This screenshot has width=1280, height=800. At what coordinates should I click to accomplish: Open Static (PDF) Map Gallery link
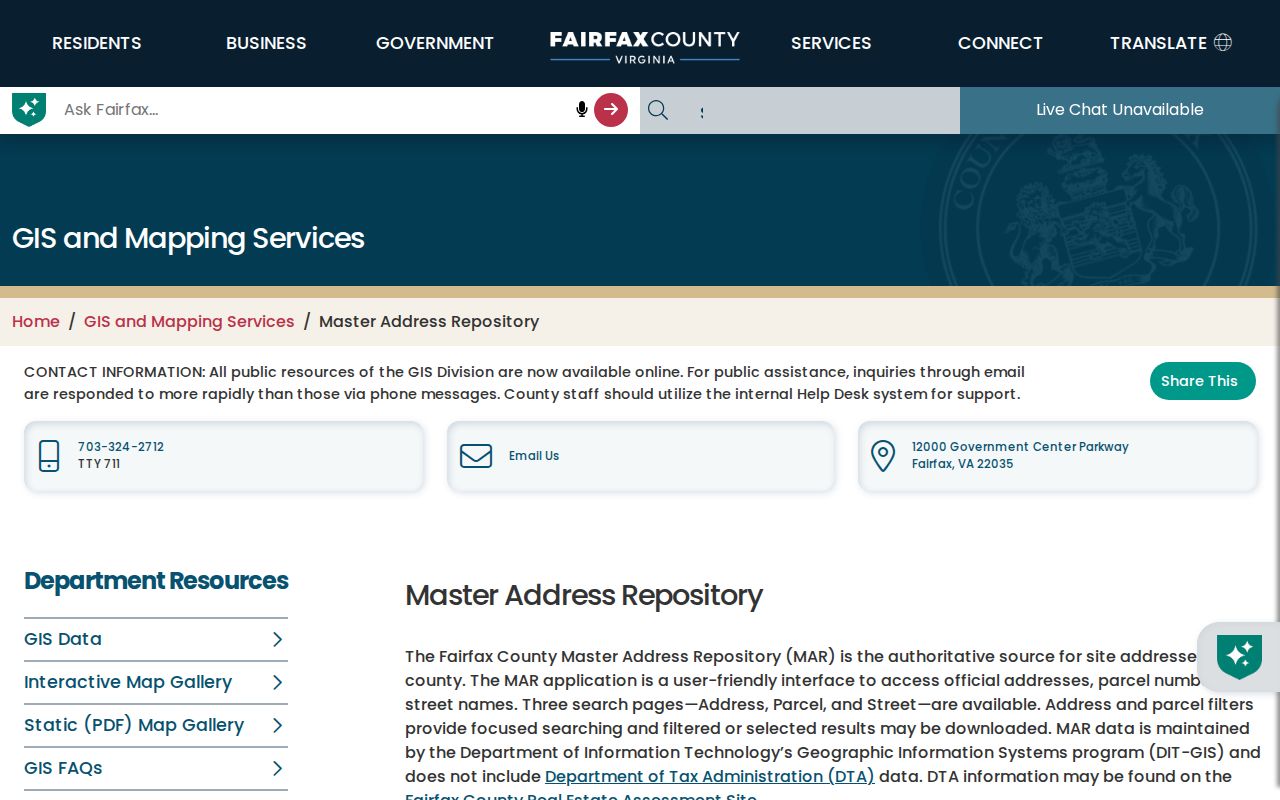pyautogui.click(x=134, y=725)
